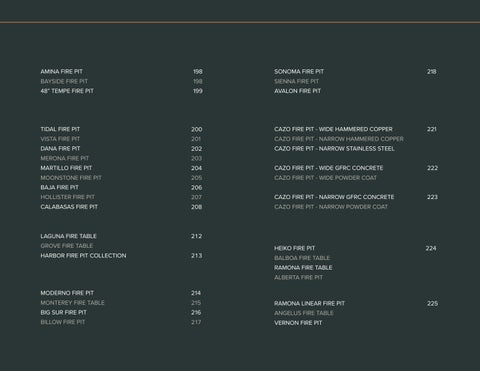Open the Baja Fire Pit entry
480x371 pixels.
(x=59, y=188)
